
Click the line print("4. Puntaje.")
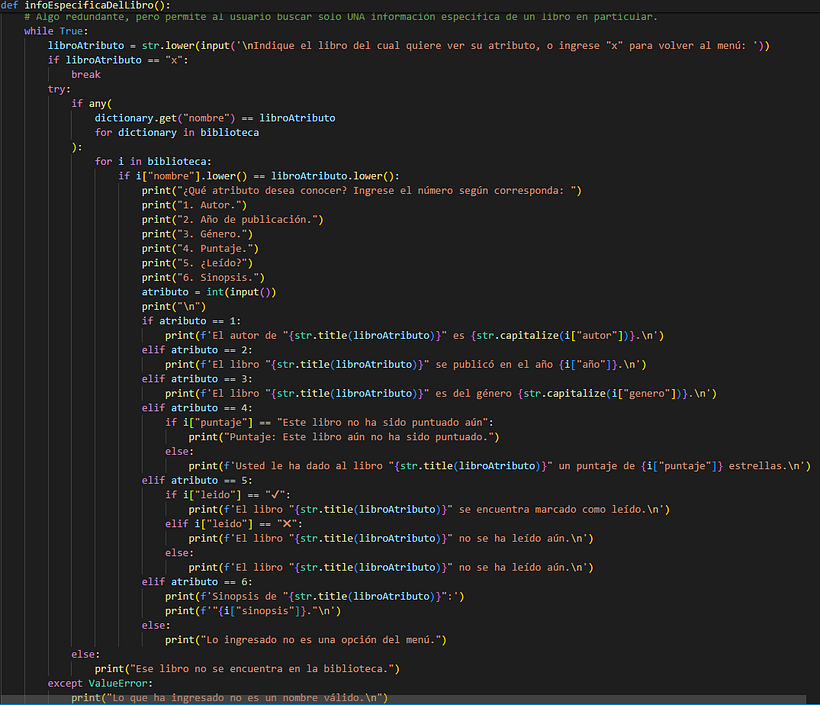point(200,248)
